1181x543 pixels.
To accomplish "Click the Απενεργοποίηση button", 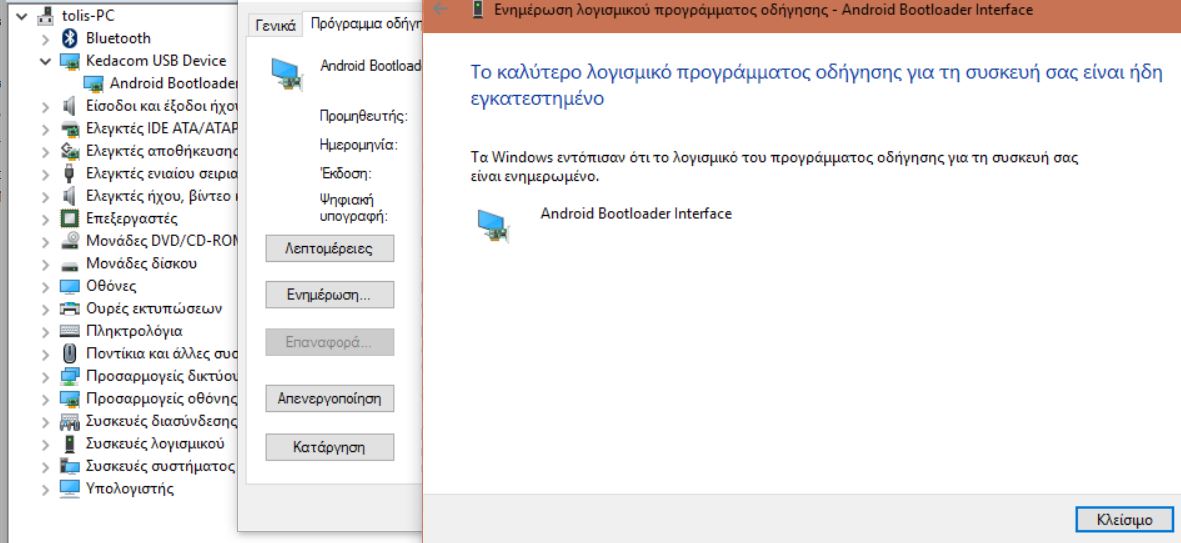I will pyautogui.click(x=329, y=398).
